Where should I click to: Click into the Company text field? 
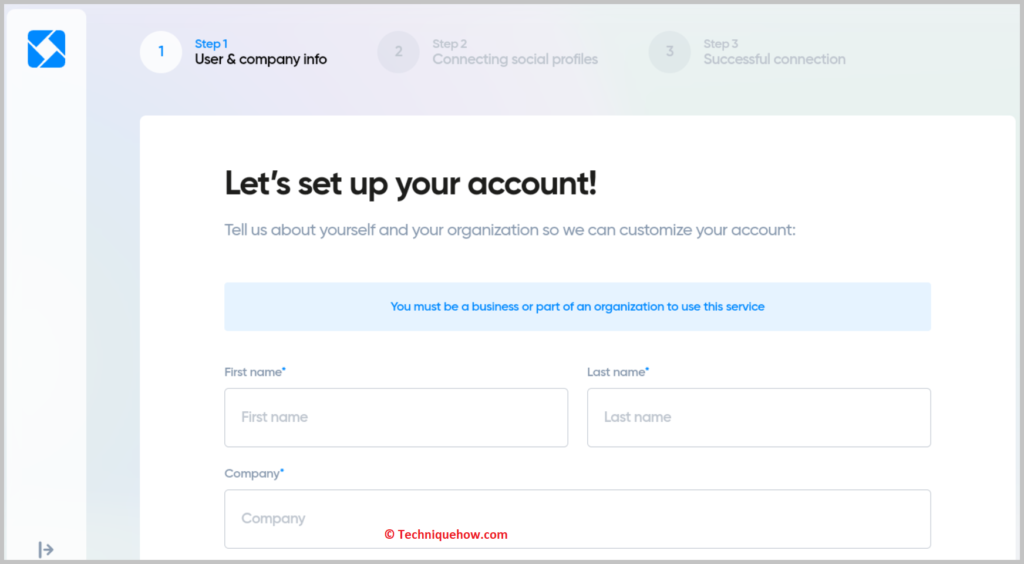[578, 519]
